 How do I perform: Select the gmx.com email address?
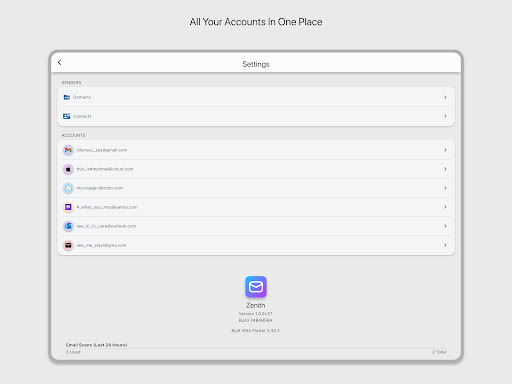(101, 245)
